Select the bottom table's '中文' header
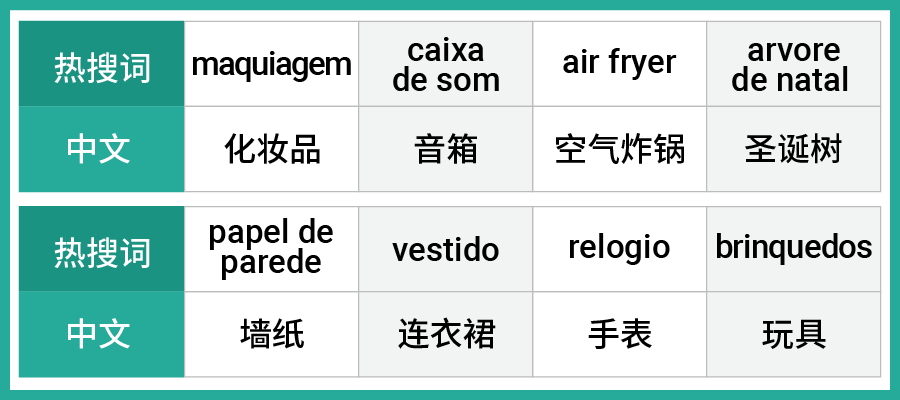The width and height of the screenshot is (900, 400). (101, 334)
